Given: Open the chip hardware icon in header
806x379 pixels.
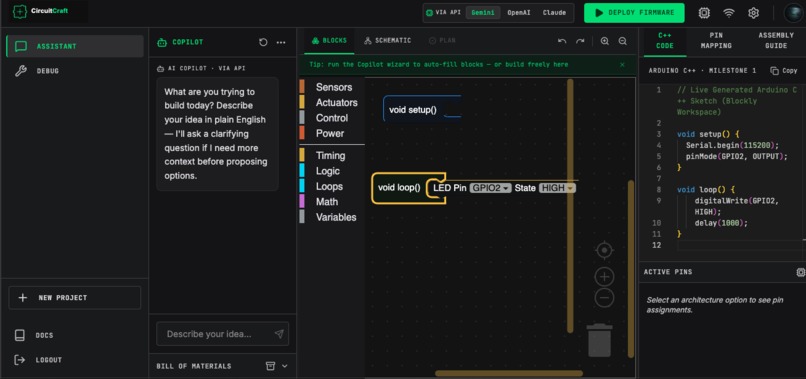Looking at the screenshot, I should tap(704, 13).
